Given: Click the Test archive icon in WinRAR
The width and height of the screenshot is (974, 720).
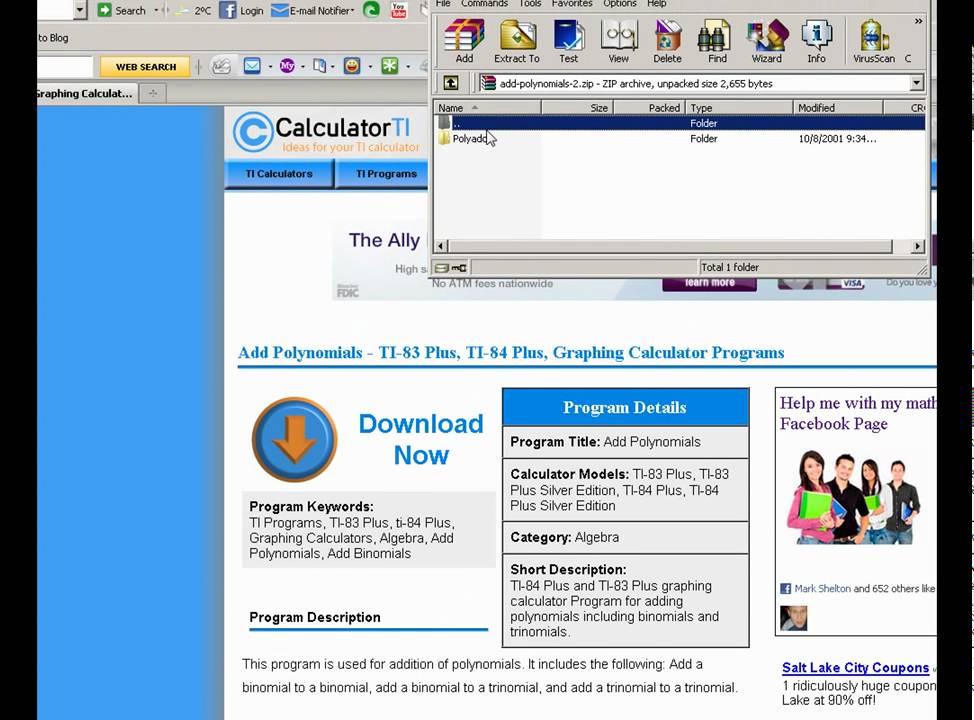Looking at the screenshot, I should click(568, 41).
